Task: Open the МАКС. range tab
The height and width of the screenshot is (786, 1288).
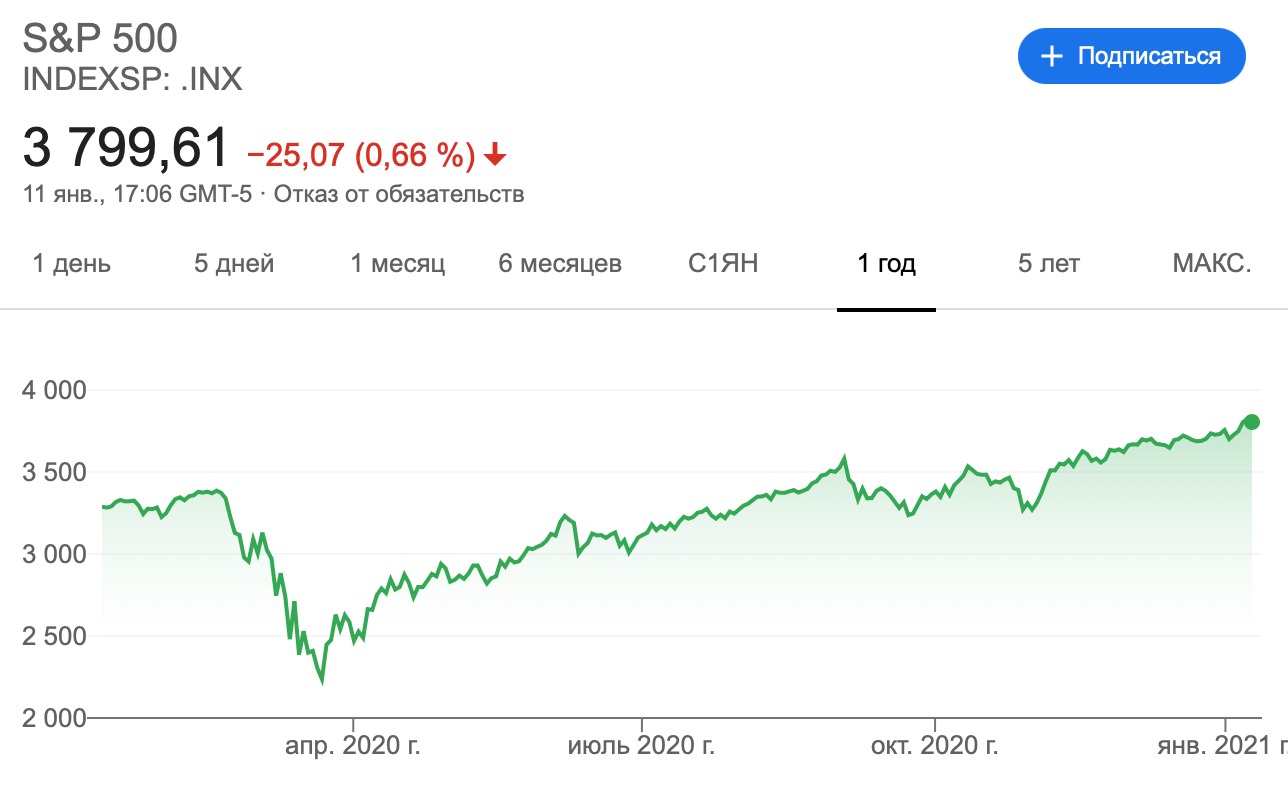Action: point(1212,264)
